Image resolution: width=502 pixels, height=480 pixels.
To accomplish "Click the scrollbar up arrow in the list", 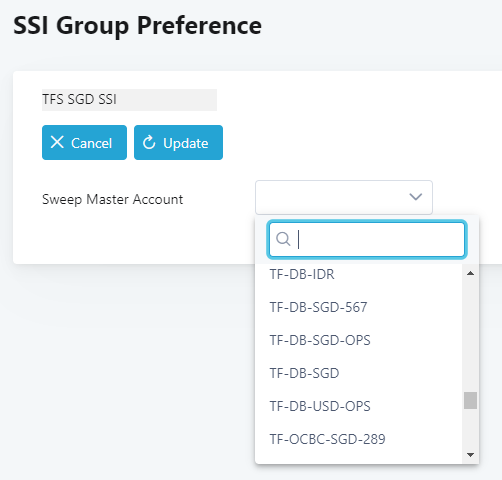I will point(470,273).
